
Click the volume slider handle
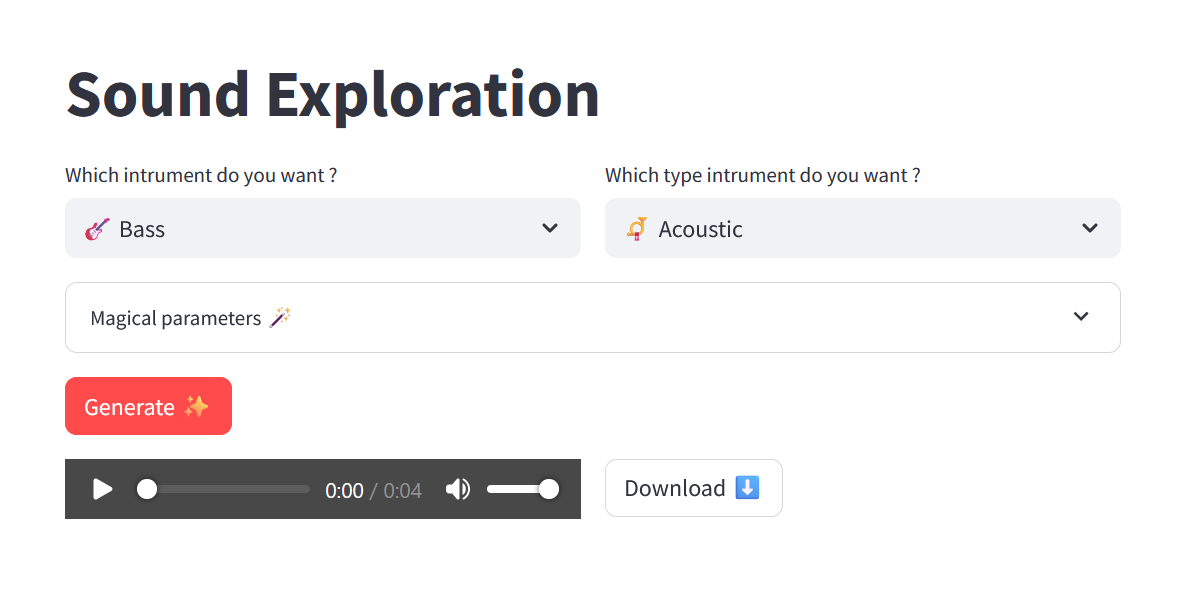point(549,489)
